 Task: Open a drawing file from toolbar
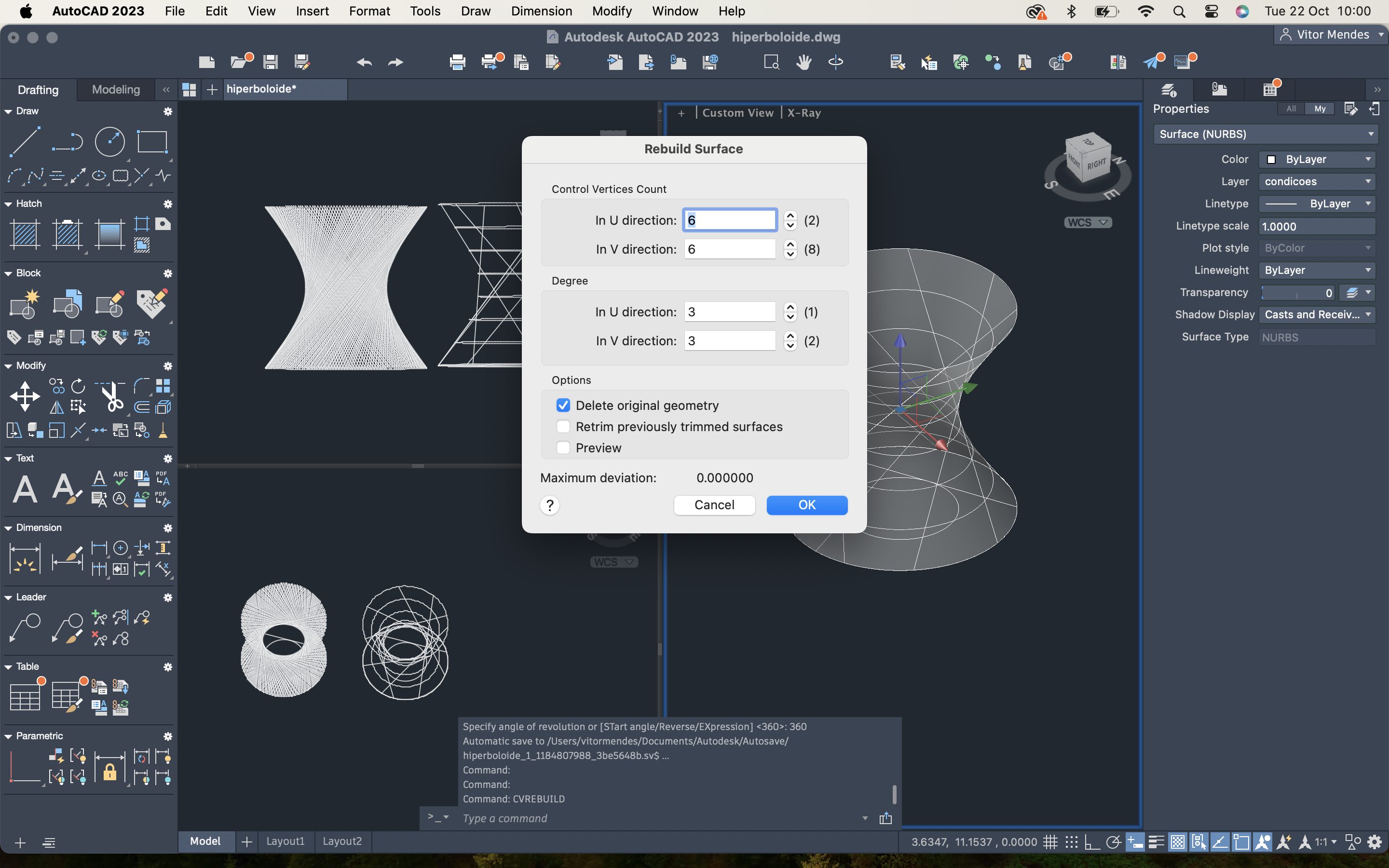tap(239, 62)
